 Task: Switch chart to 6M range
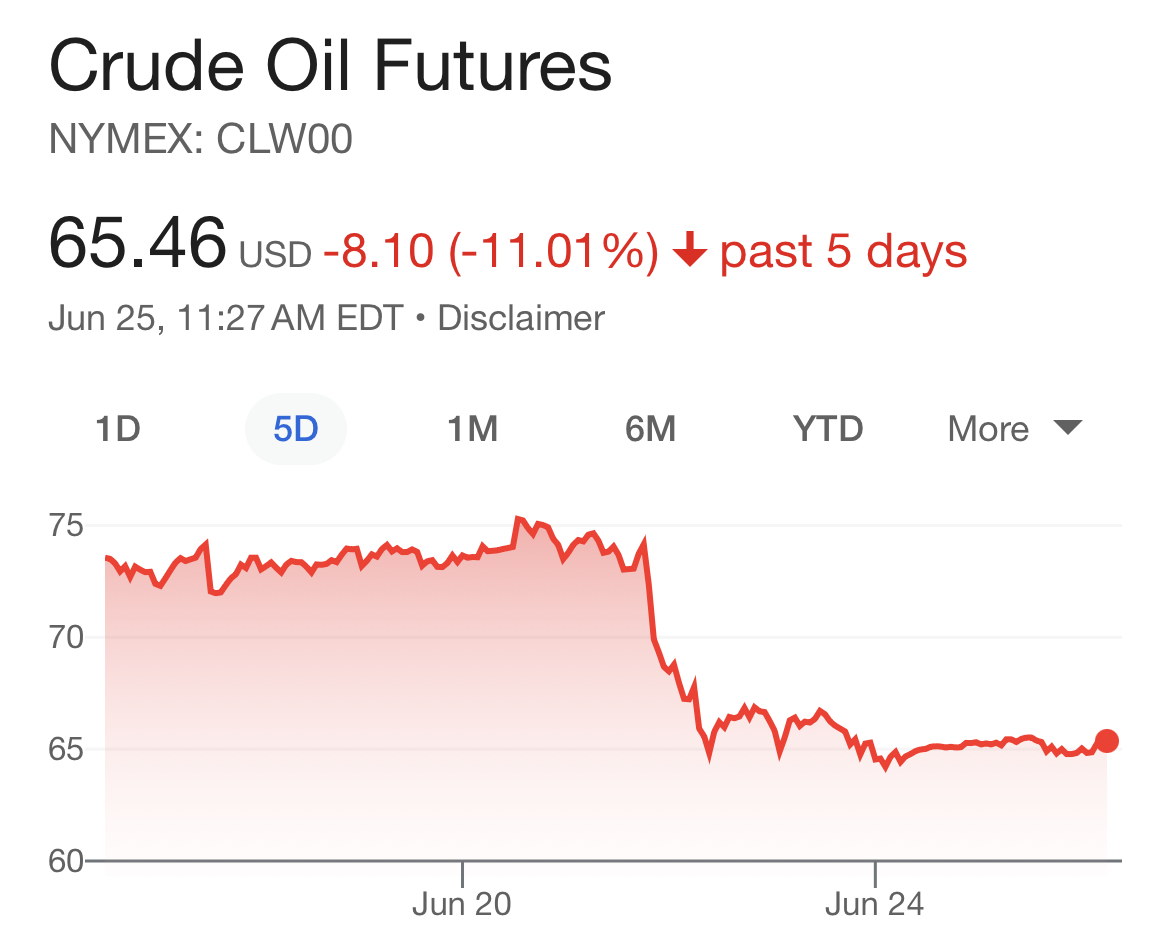pyautogui.click(x=650, y=430)
